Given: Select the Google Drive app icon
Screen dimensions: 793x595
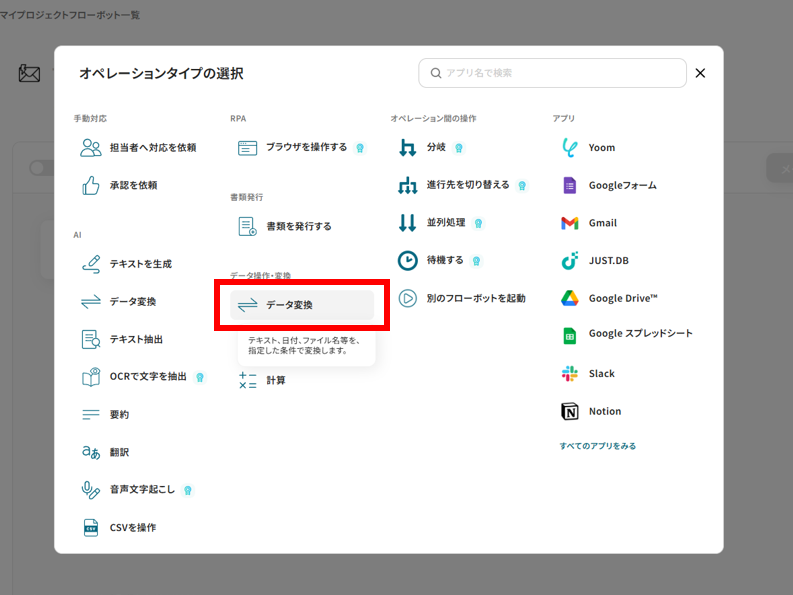Looking at the screenshot, I should 570,298.
